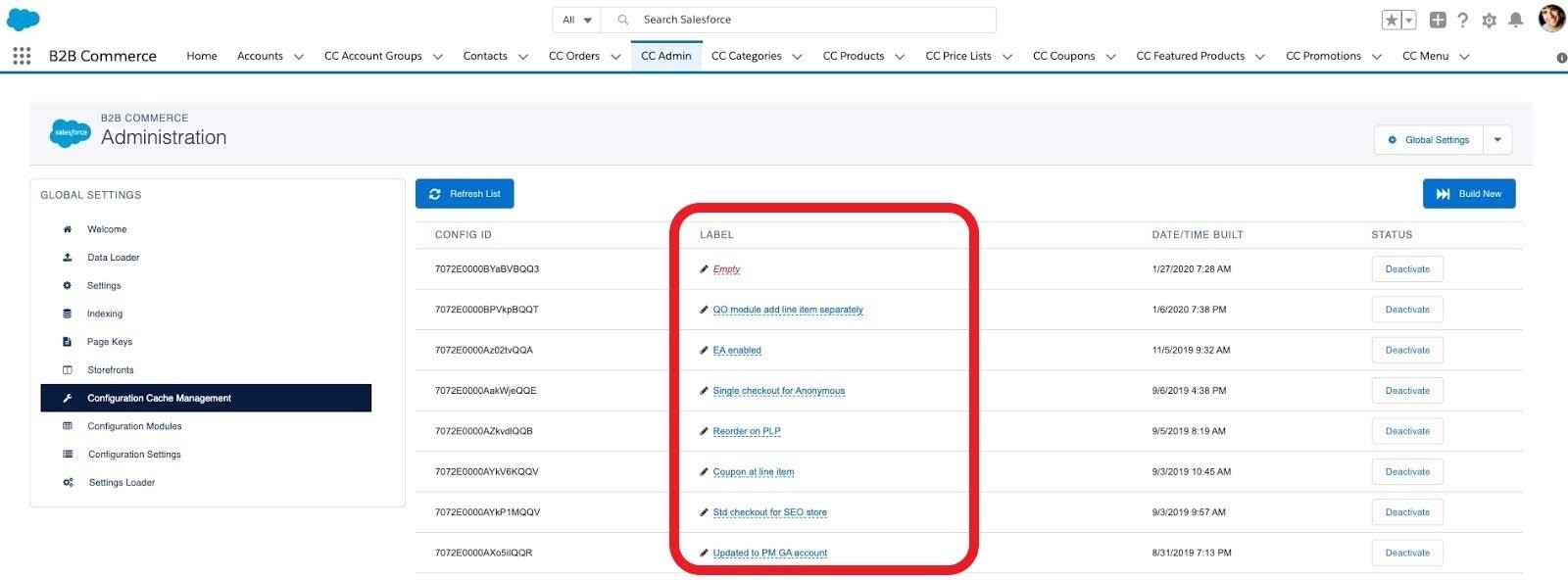The width and height of the screenshot is (1568, 580).
Task: Deactivate the Reorder on PLP configuration
Action: 1407,431
